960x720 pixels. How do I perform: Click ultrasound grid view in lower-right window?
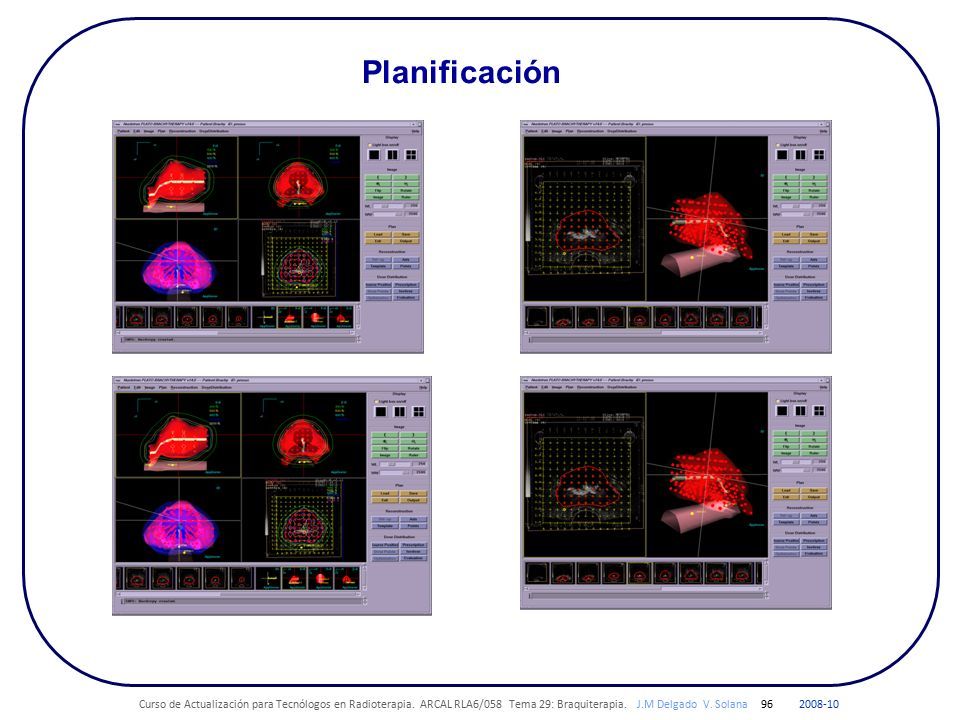click(584, 474)
